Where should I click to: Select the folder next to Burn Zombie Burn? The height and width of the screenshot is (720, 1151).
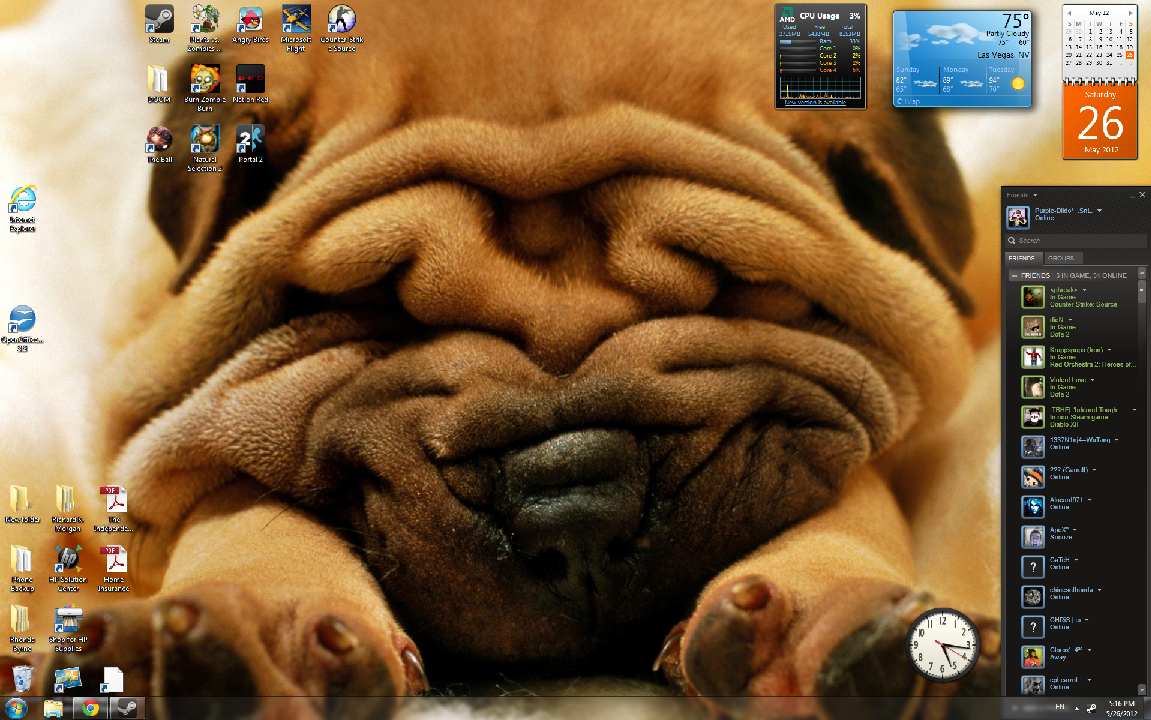(159, 84)
